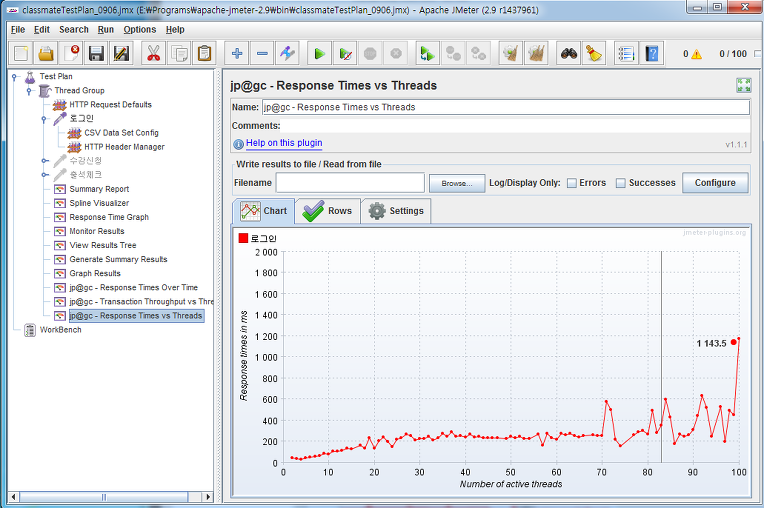
Task: Open the Help menu
Action: pyautogui.click(x=175, y=30)
